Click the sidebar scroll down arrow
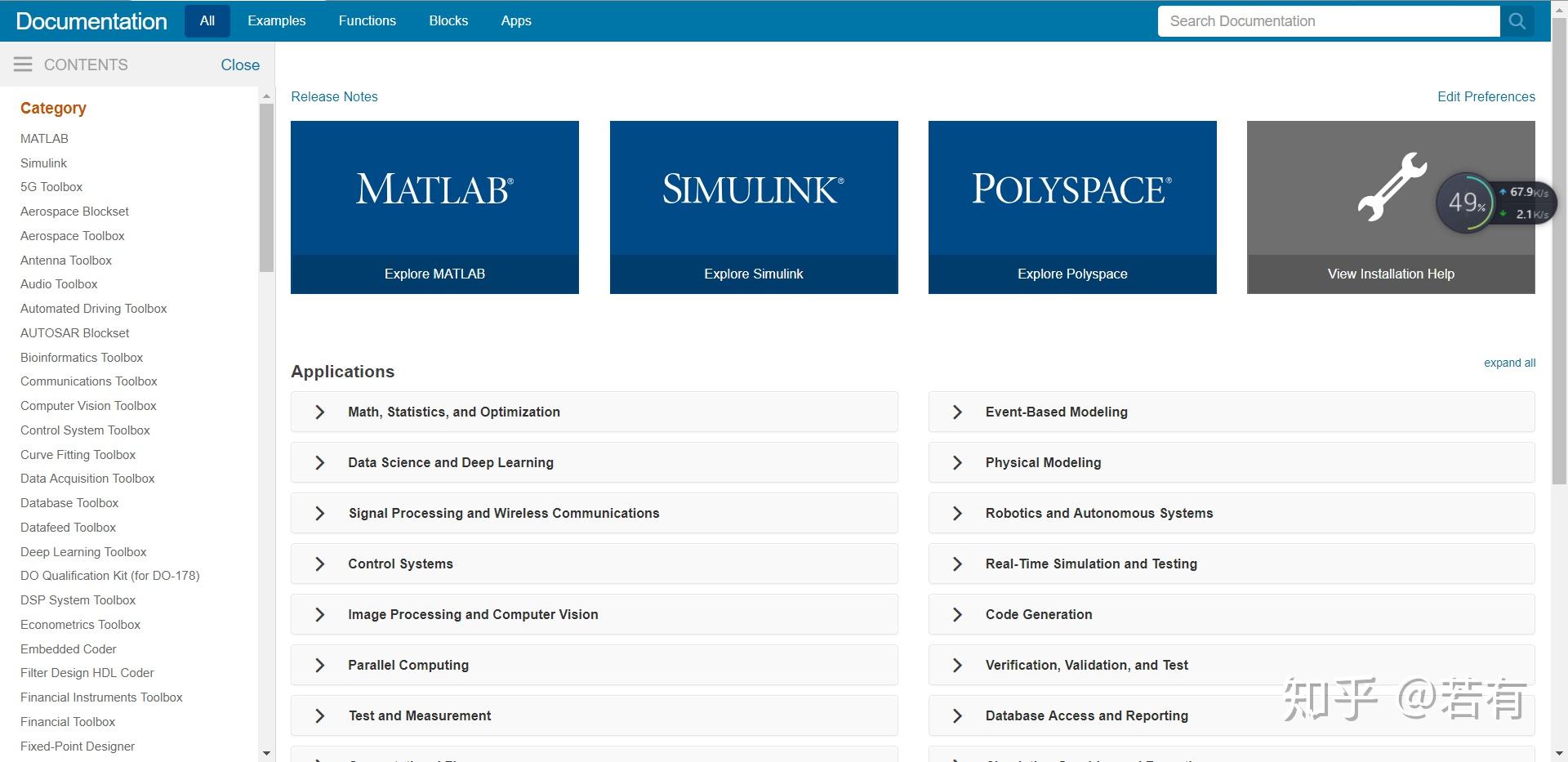 266,753
